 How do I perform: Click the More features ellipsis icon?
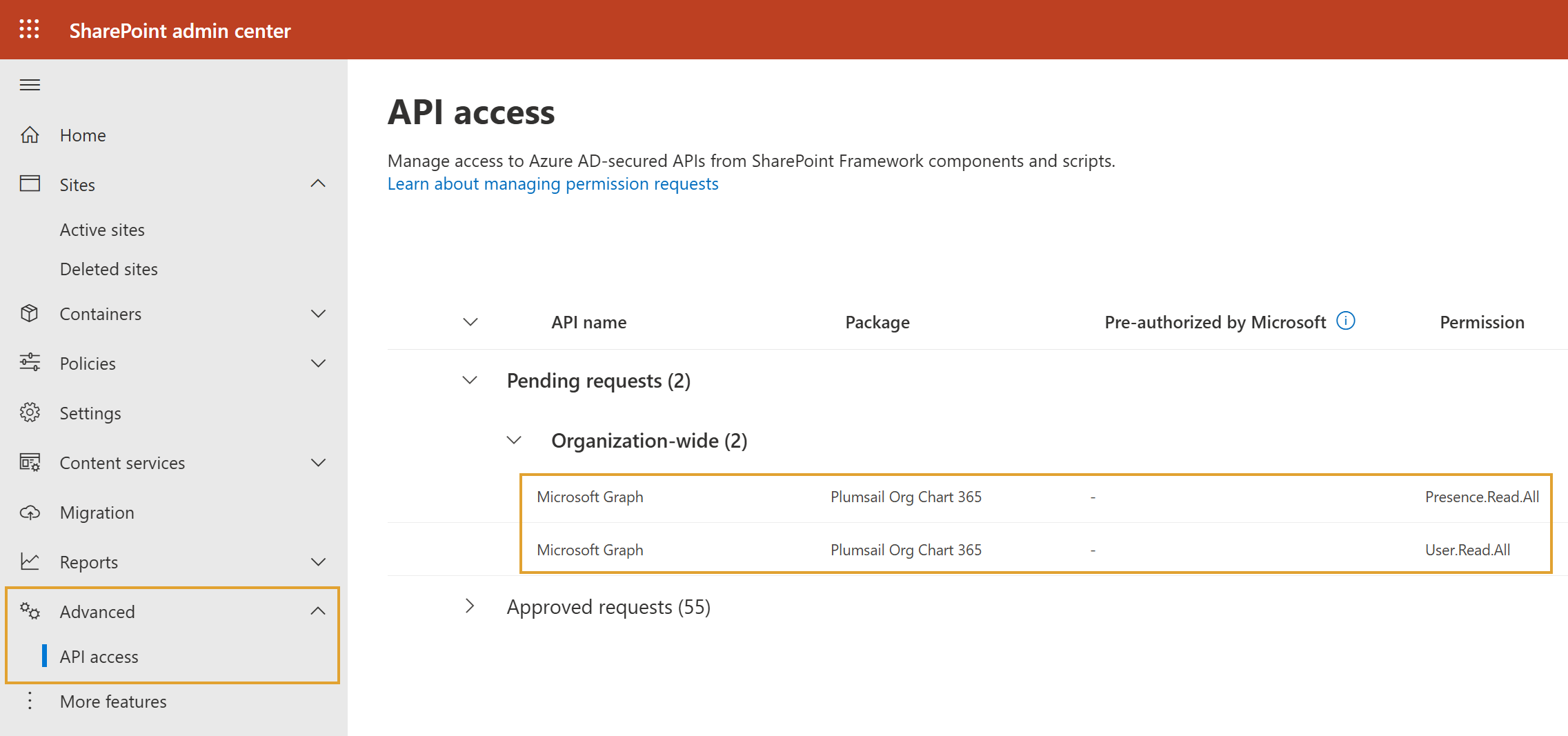click(x=30, y=701)
